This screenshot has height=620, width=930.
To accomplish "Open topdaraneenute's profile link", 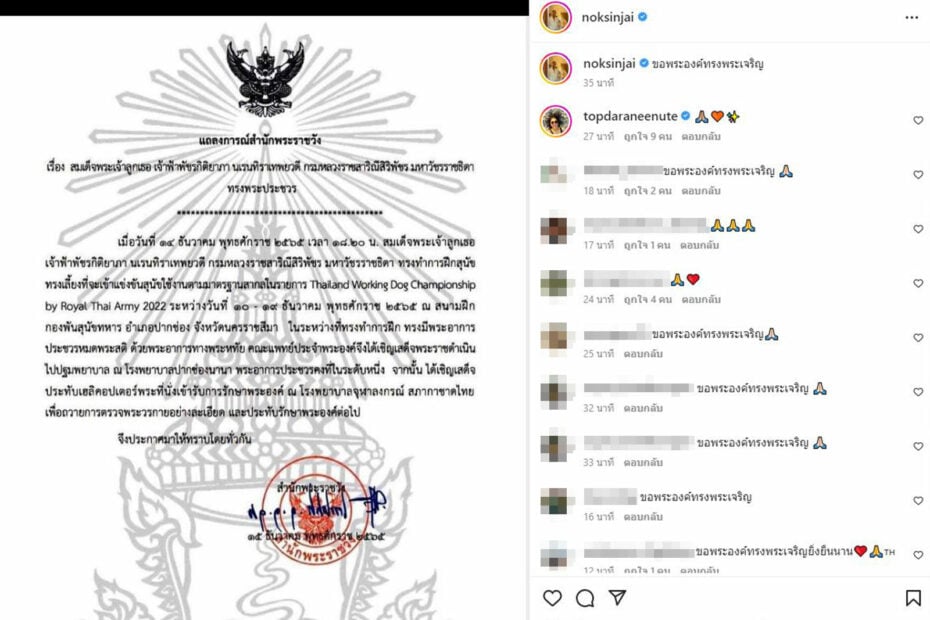I will coord(630,116).
